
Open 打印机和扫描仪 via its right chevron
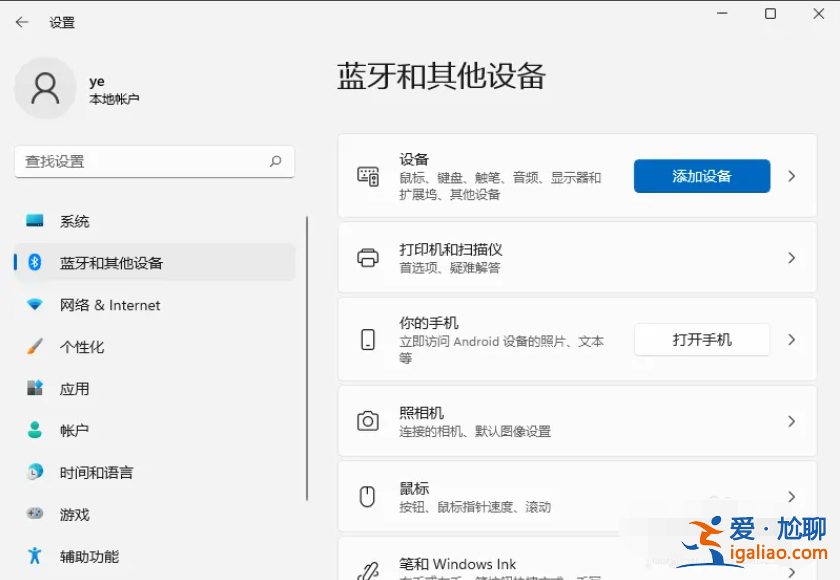click(x=793, y=258)
